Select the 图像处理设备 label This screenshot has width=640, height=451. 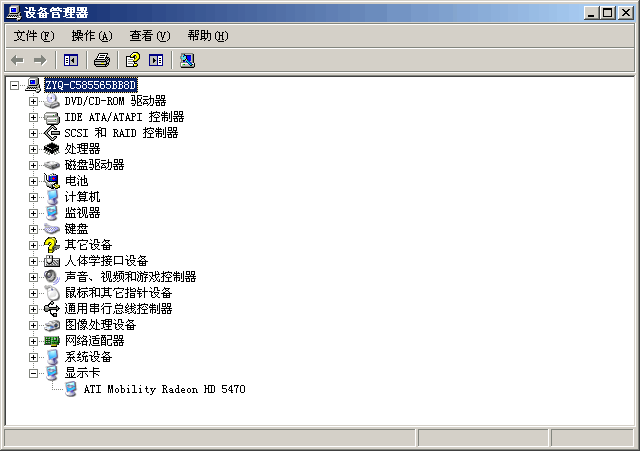click(100, 325)
